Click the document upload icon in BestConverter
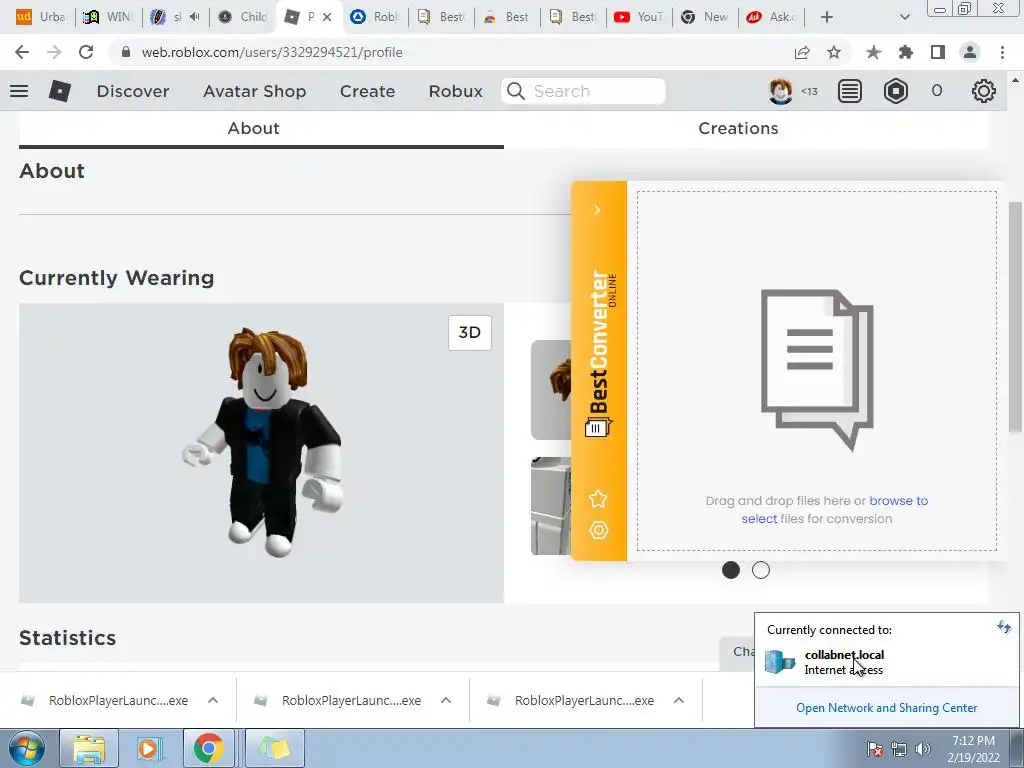Image resolution: width=1024 pixels, height=768 pixels. tap(817, 370)
